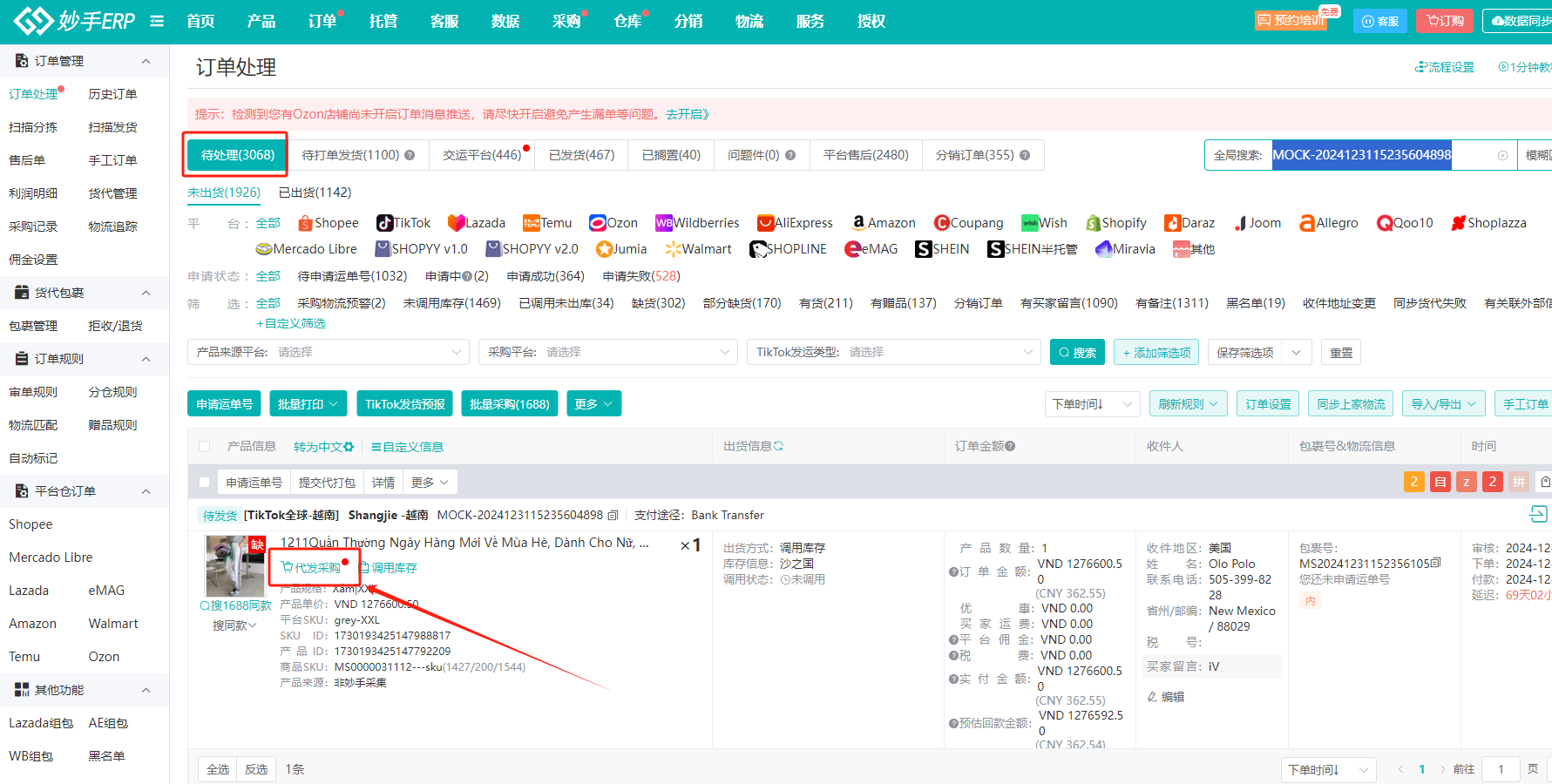The image size is (1552, 784).
Task: Collapse sidebar using the hamburger icon beside logo
Action: 156,21
